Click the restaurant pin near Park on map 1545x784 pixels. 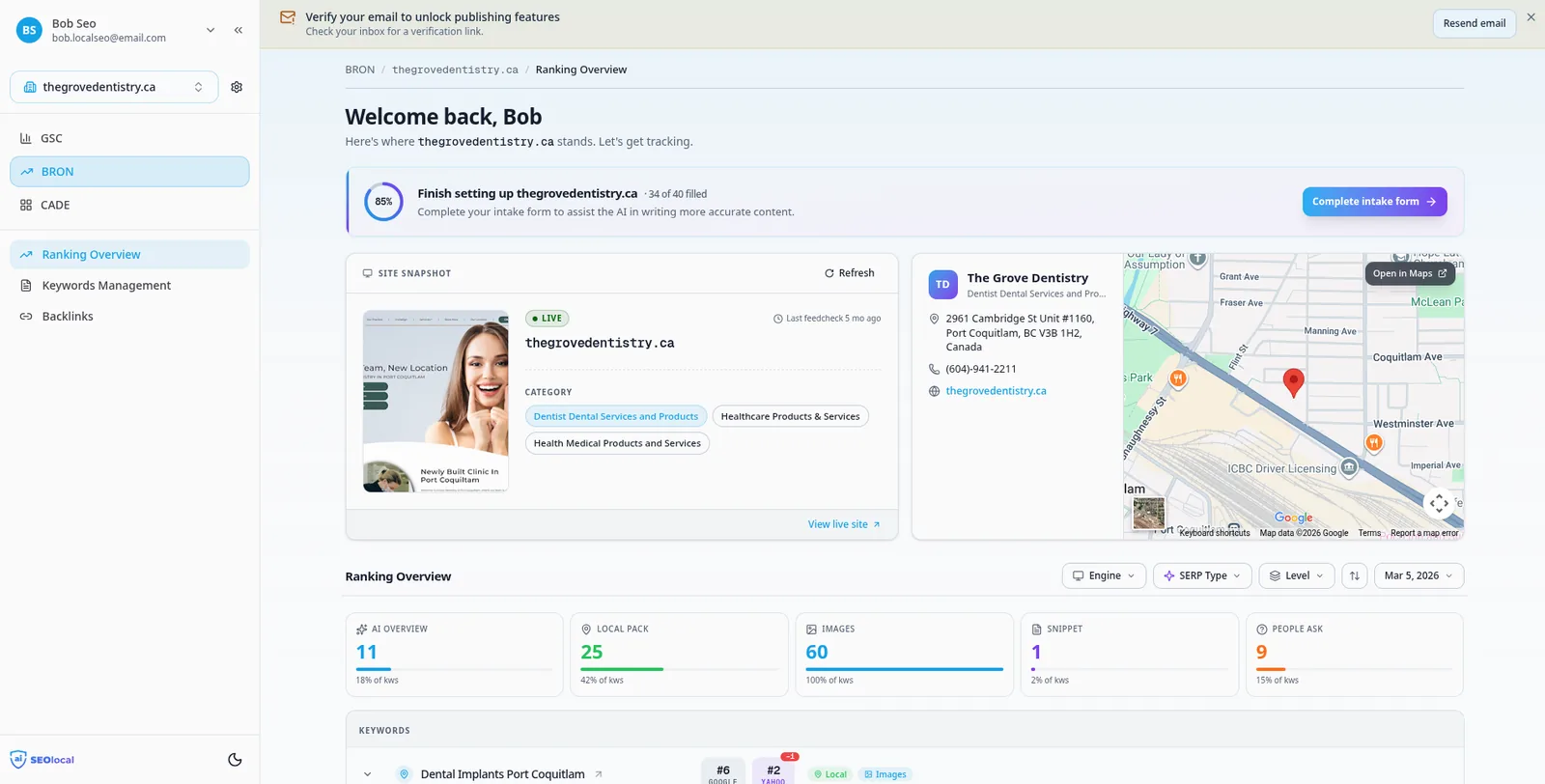point(1178,378)
